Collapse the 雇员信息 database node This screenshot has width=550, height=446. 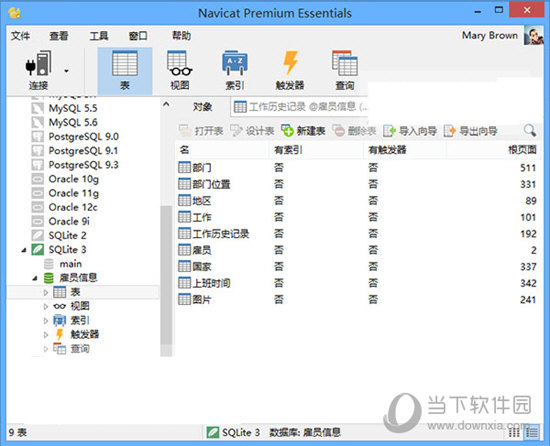coord(35,278)
